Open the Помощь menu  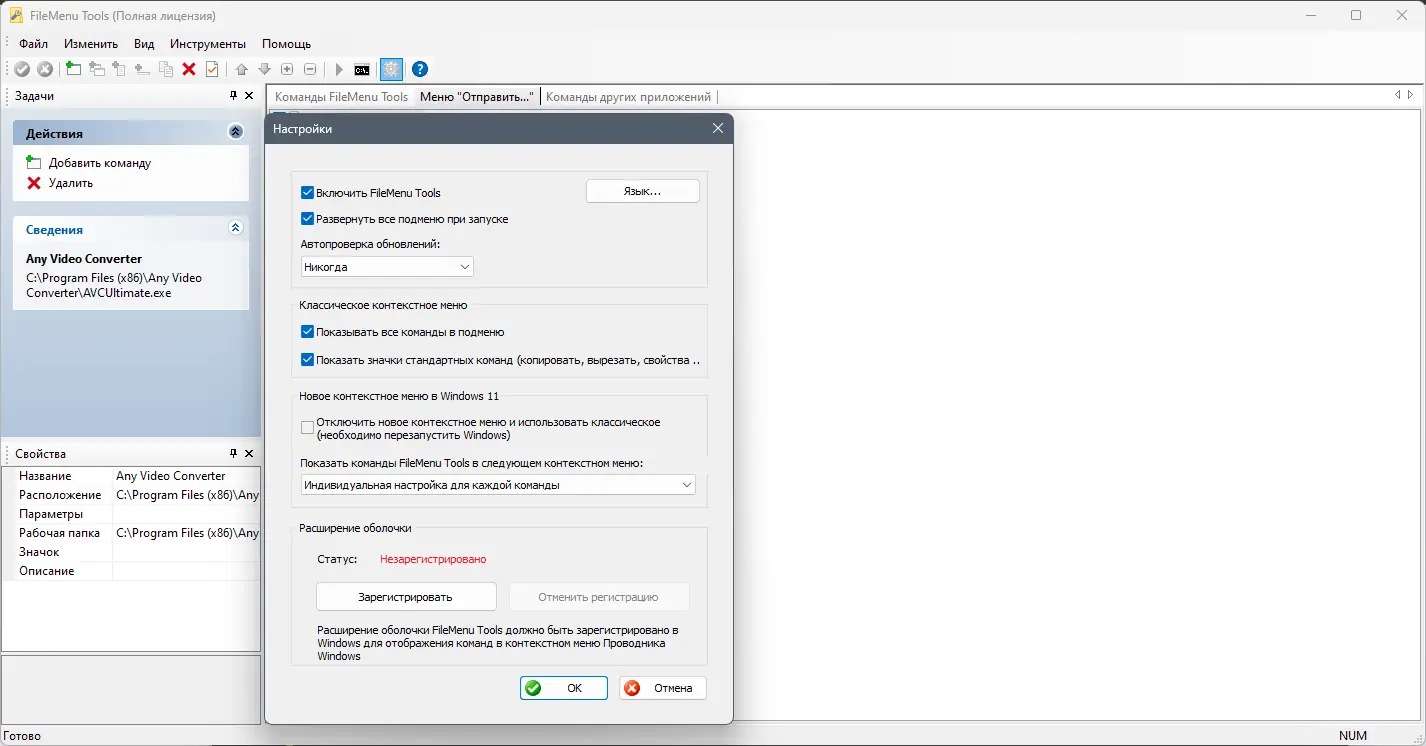coord(286,44)
